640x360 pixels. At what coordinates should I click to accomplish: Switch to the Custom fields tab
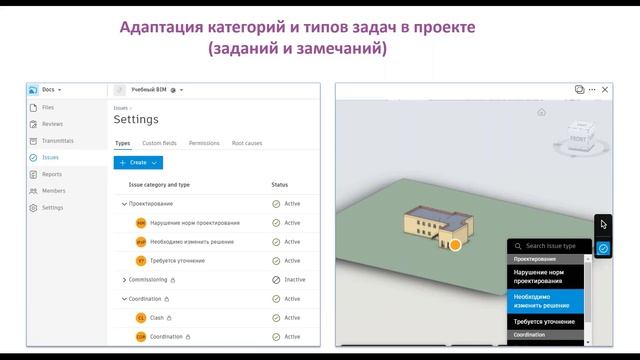(159, 143)
